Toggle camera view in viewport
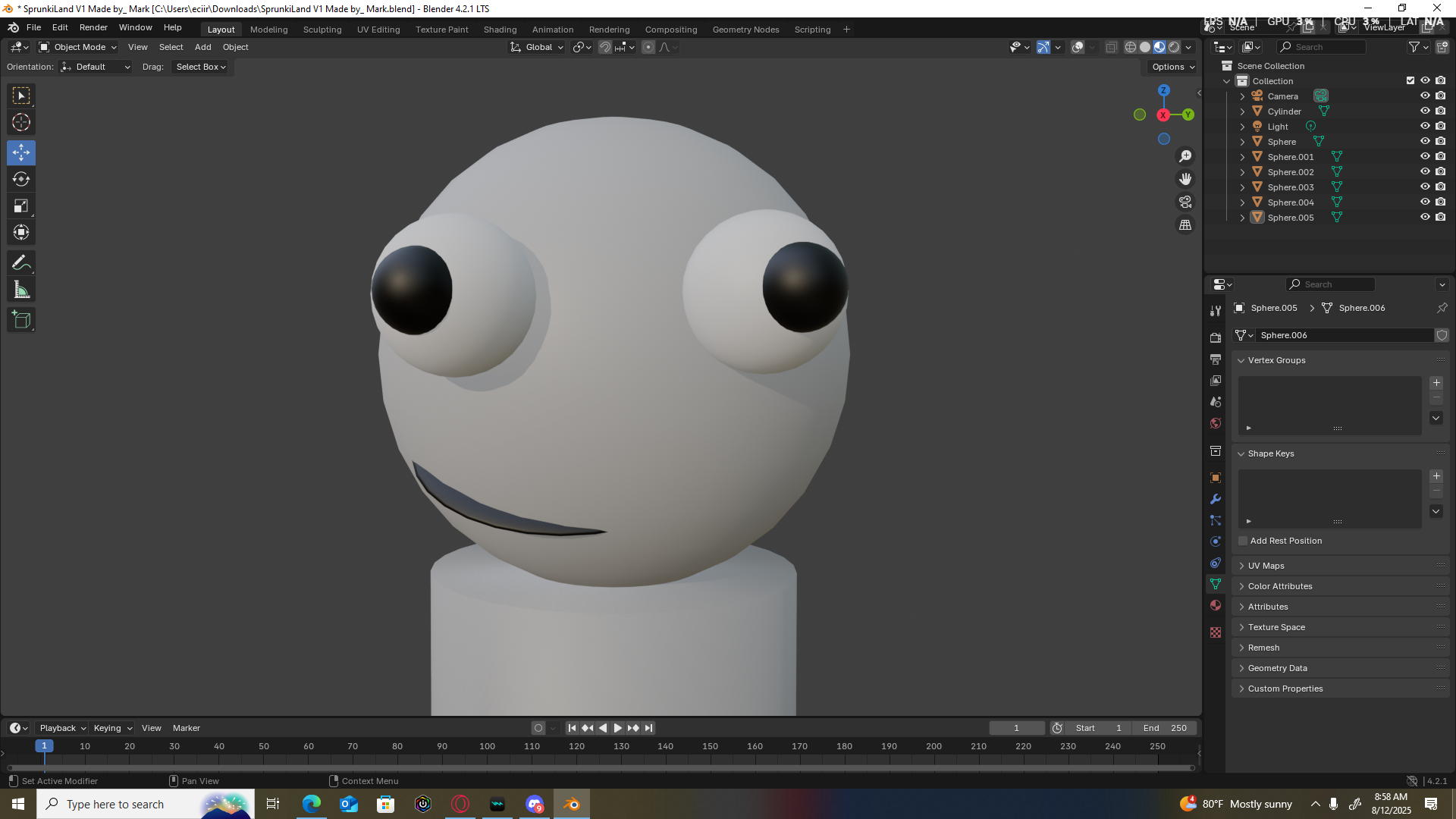Viewport: 1456px width, 819px height. 1185,202
